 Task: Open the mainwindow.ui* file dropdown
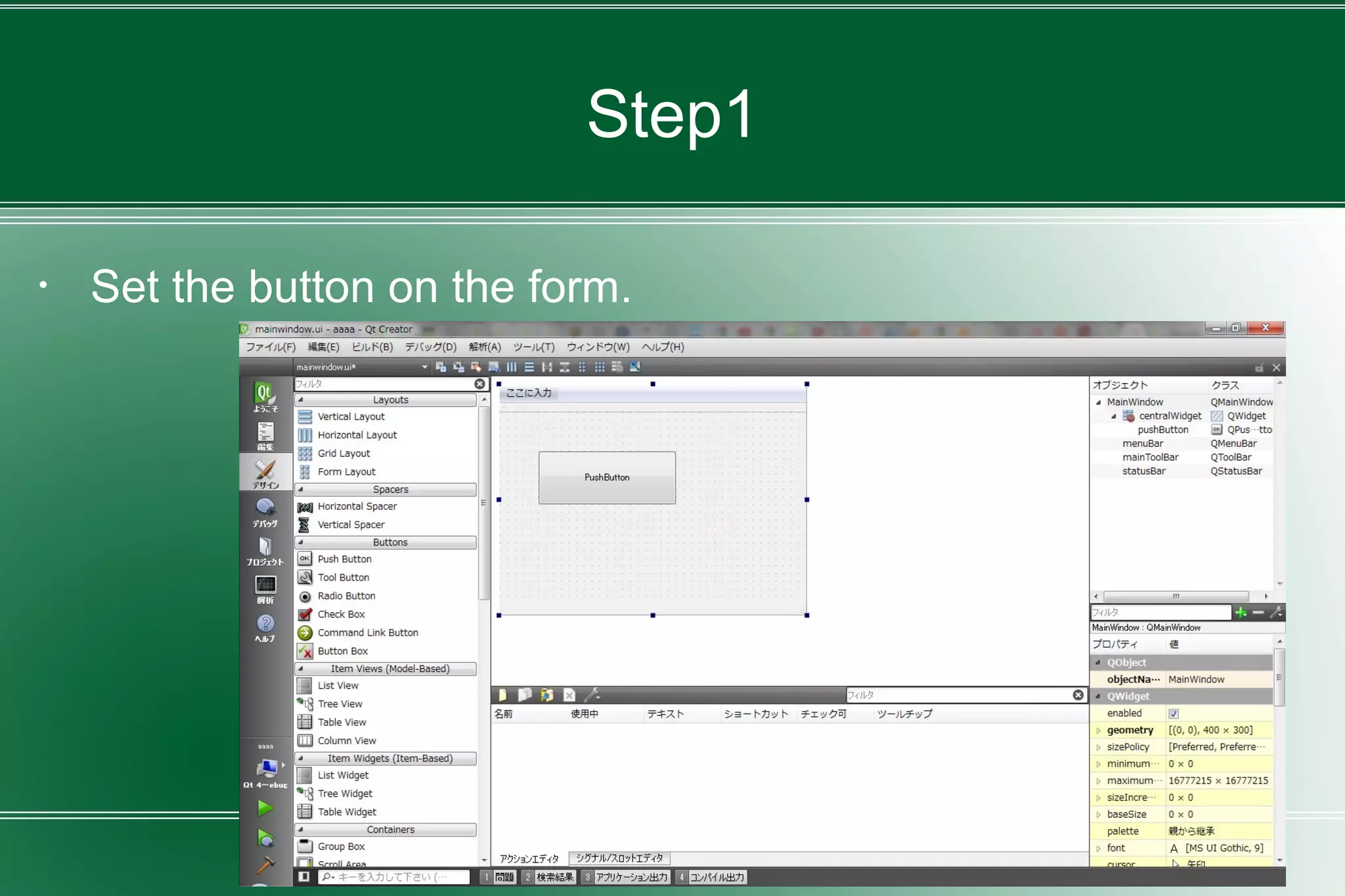tap(361, 367)
